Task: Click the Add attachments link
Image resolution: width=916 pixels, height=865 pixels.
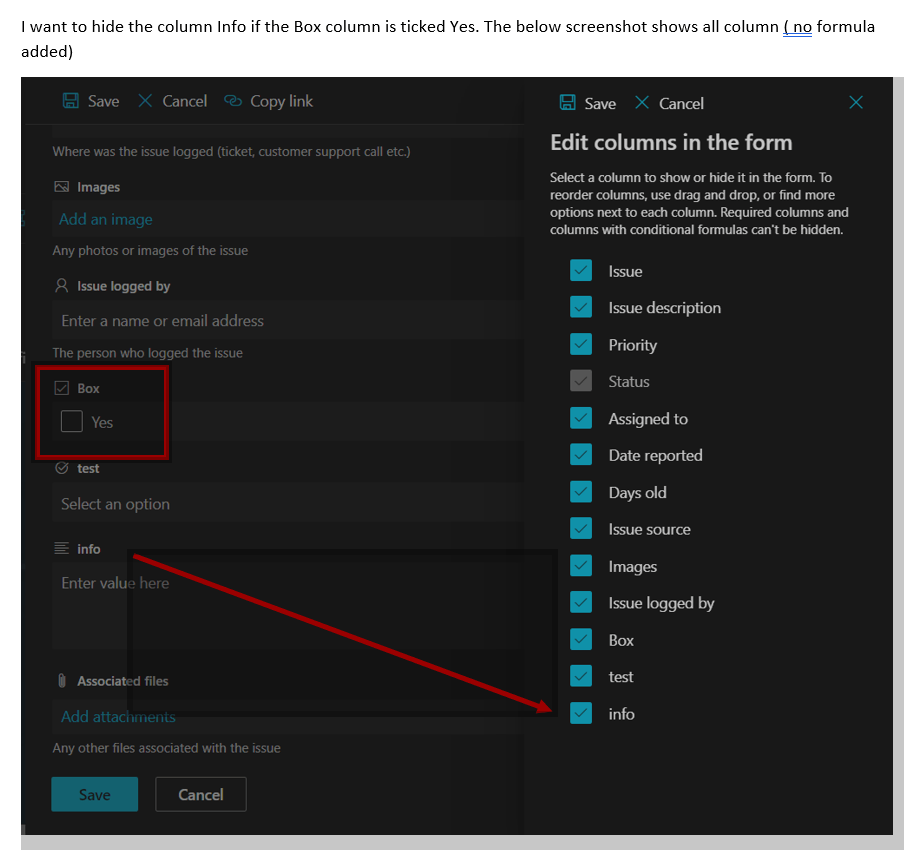Action: pos(118,717)
